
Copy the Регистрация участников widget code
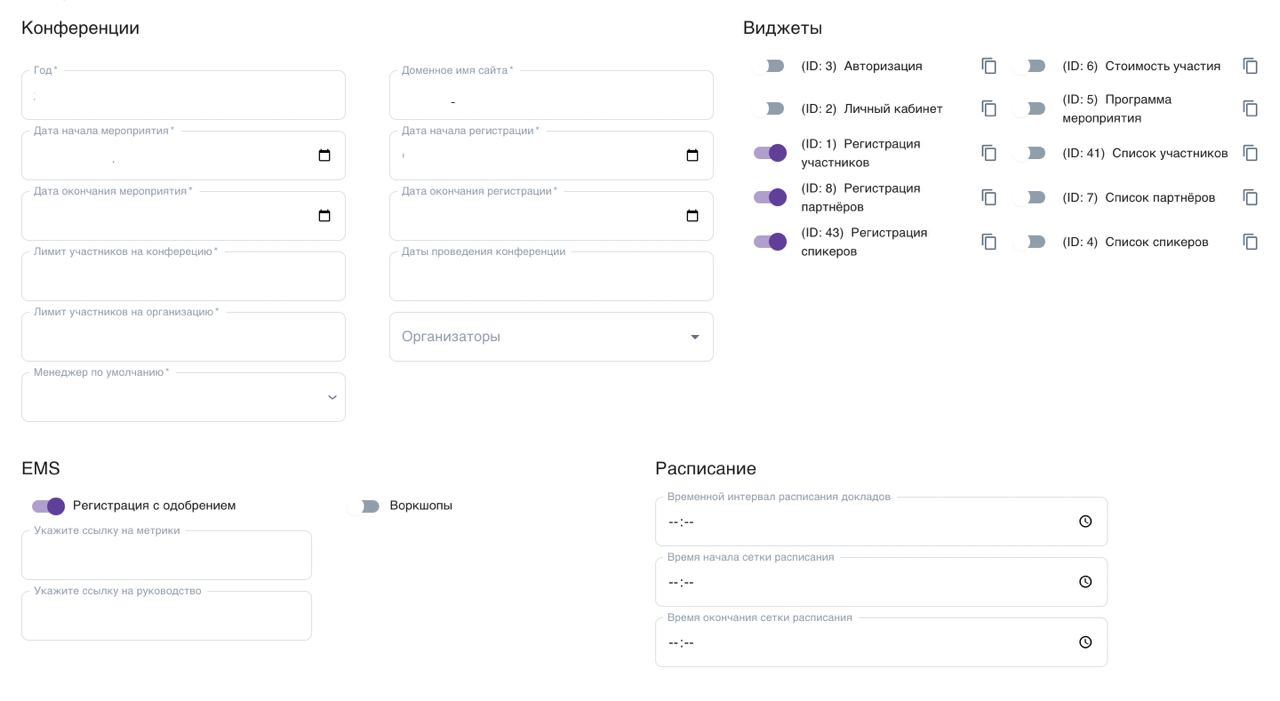[989, 153]
